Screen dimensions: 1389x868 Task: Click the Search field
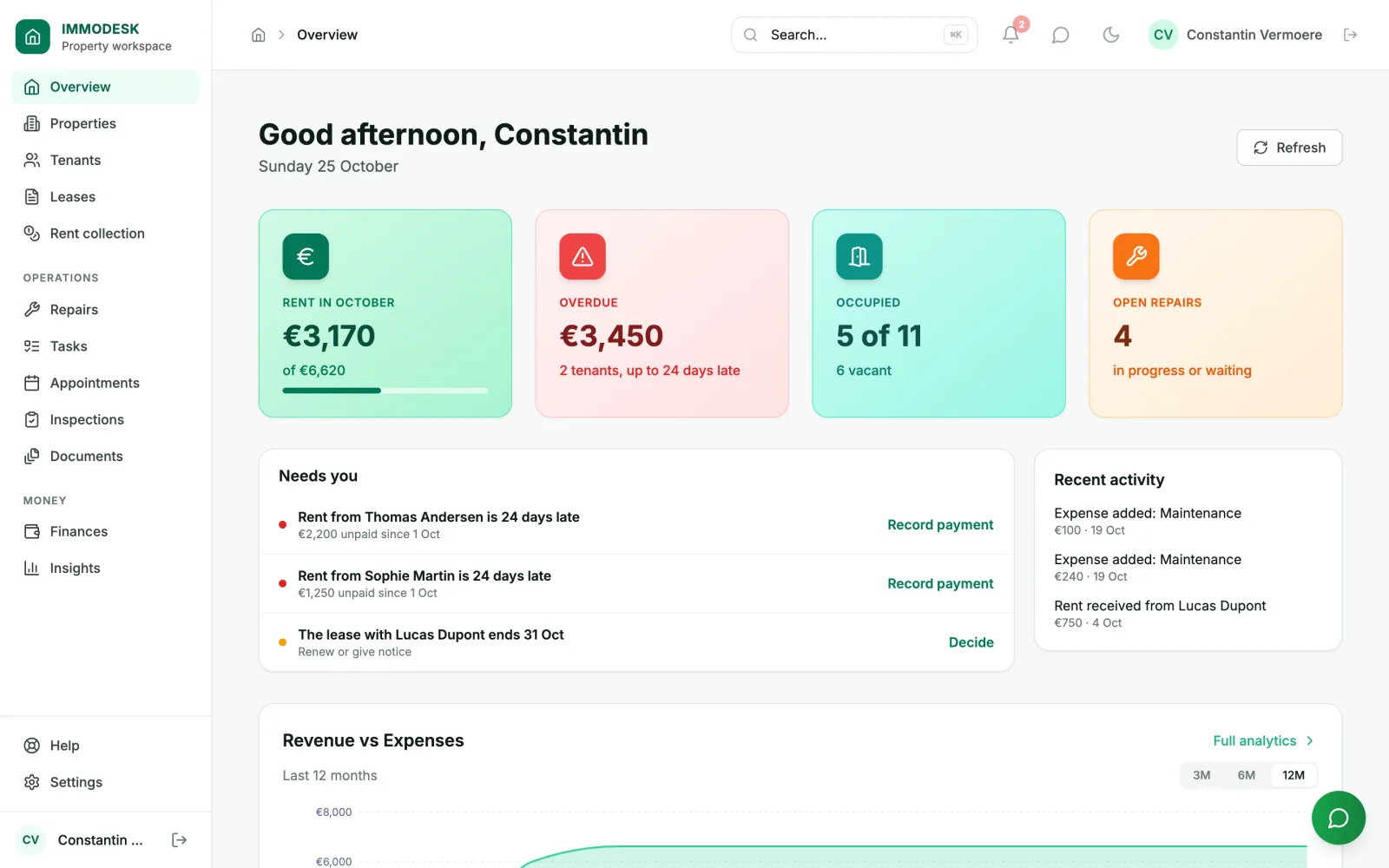(854, 35)
